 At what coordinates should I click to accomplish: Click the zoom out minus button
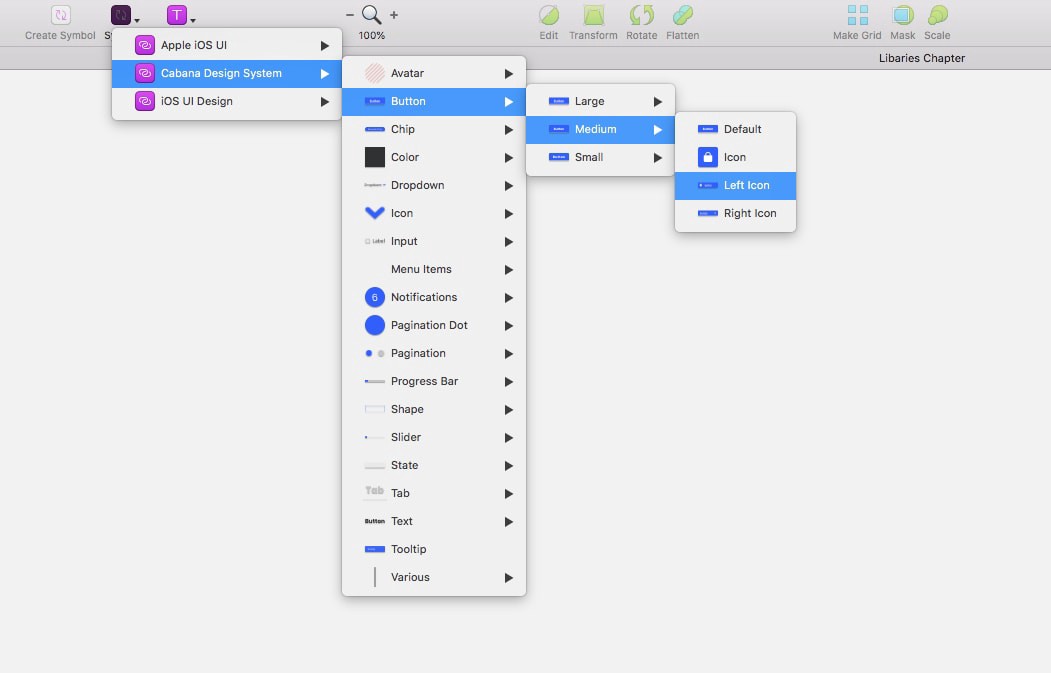pos(349,16)
